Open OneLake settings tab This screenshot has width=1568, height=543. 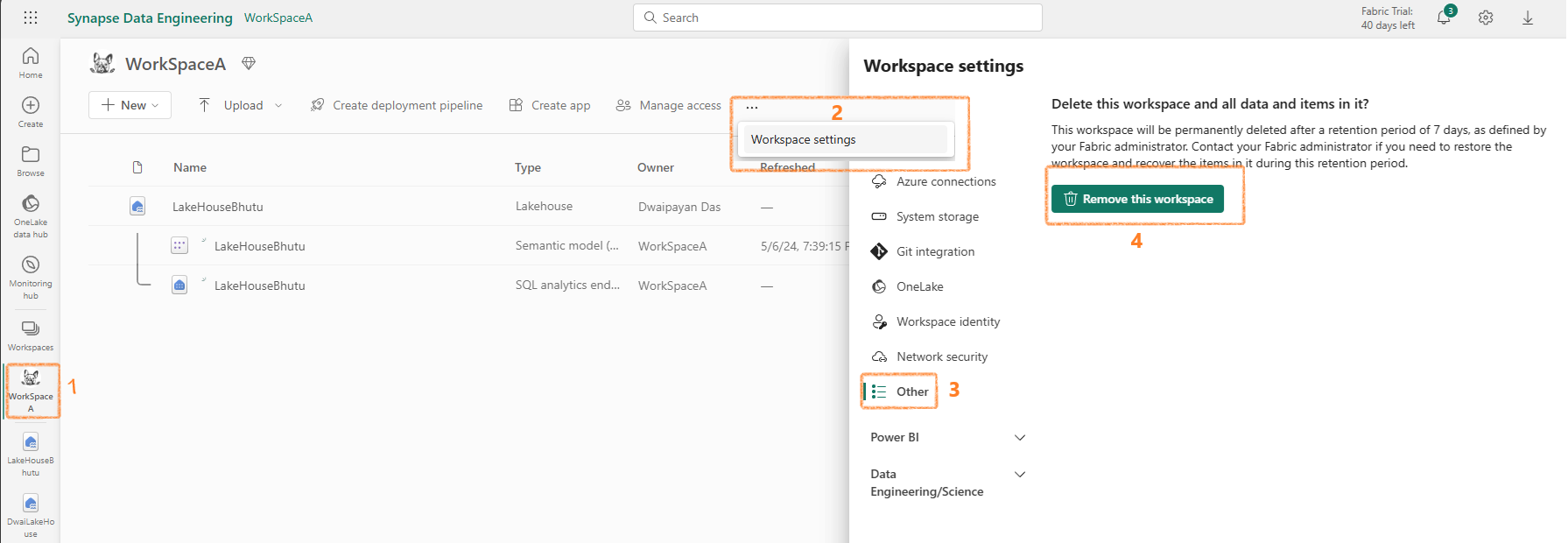[908, 286]
